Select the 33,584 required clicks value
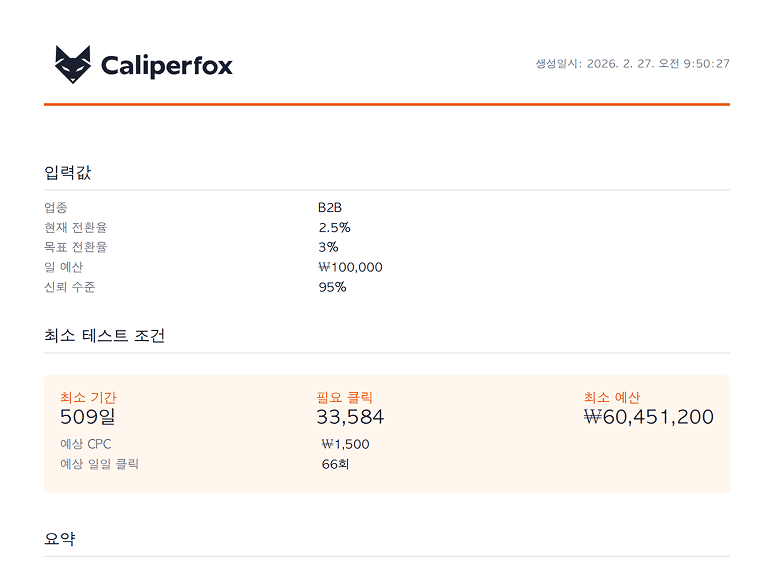This screenshot has height=564, width=775. point(350,417)
